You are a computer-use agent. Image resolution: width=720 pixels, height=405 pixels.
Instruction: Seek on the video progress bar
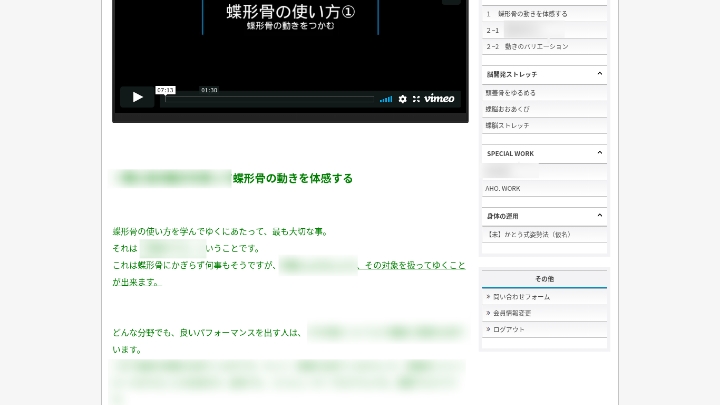click(x=270, y=99)
